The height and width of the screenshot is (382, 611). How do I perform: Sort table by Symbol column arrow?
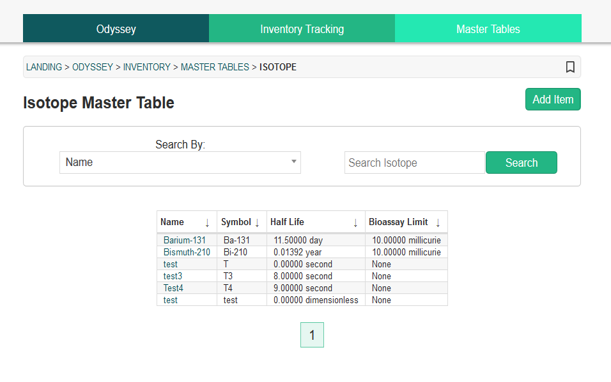pos(257,223)
